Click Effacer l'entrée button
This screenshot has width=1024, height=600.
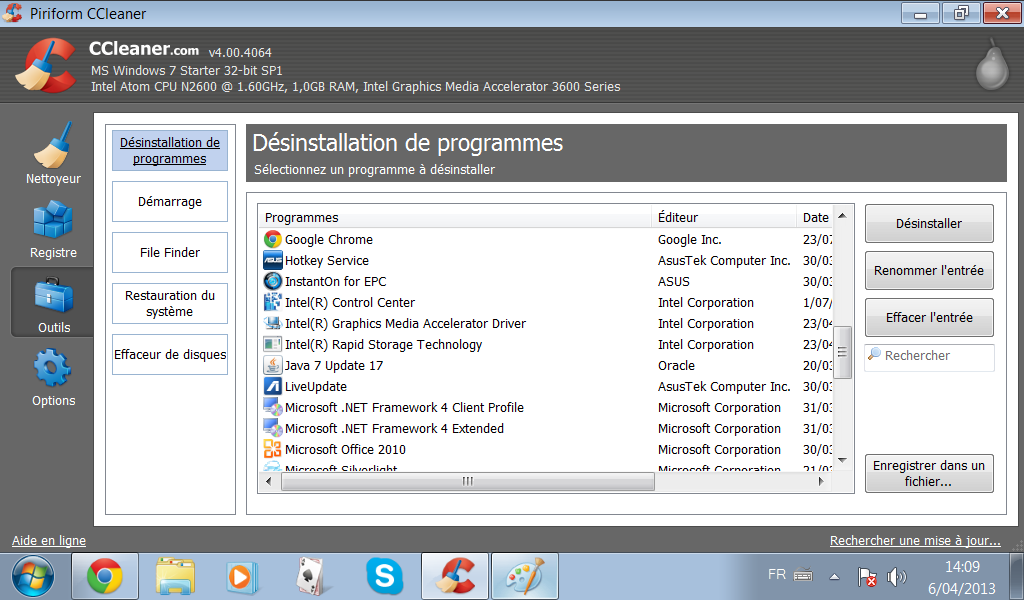click(929, 317)
